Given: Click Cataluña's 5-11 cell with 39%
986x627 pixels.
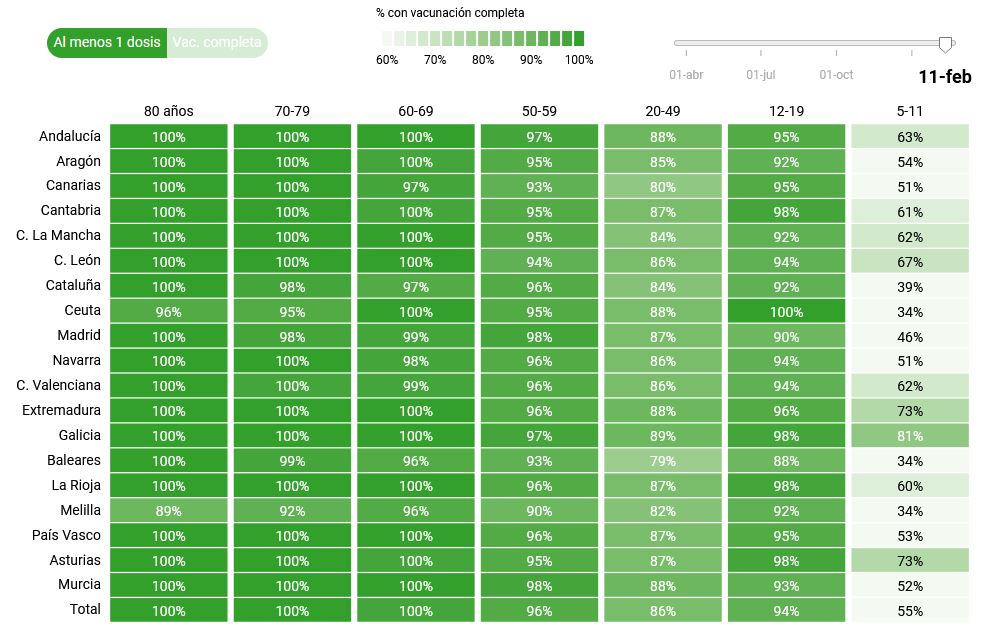Looking at the screenshot, I should tap(910, 286).
